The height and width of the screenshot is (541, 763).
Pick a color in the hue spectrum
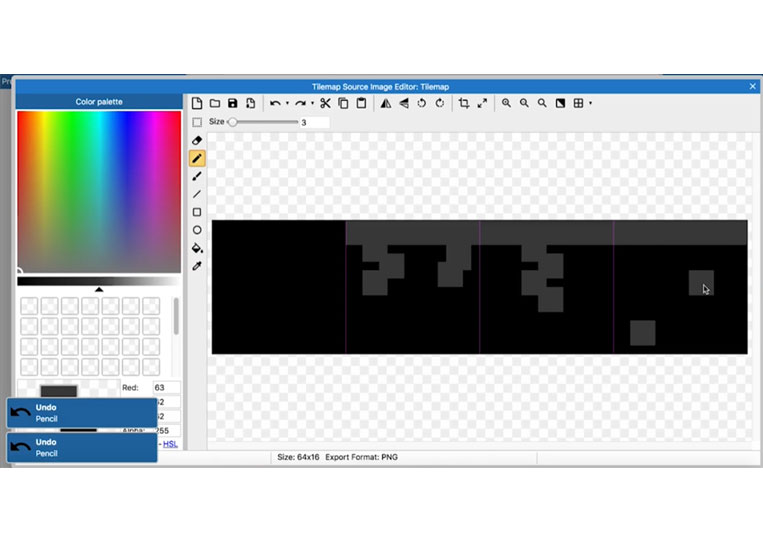(x=99, y=192)
